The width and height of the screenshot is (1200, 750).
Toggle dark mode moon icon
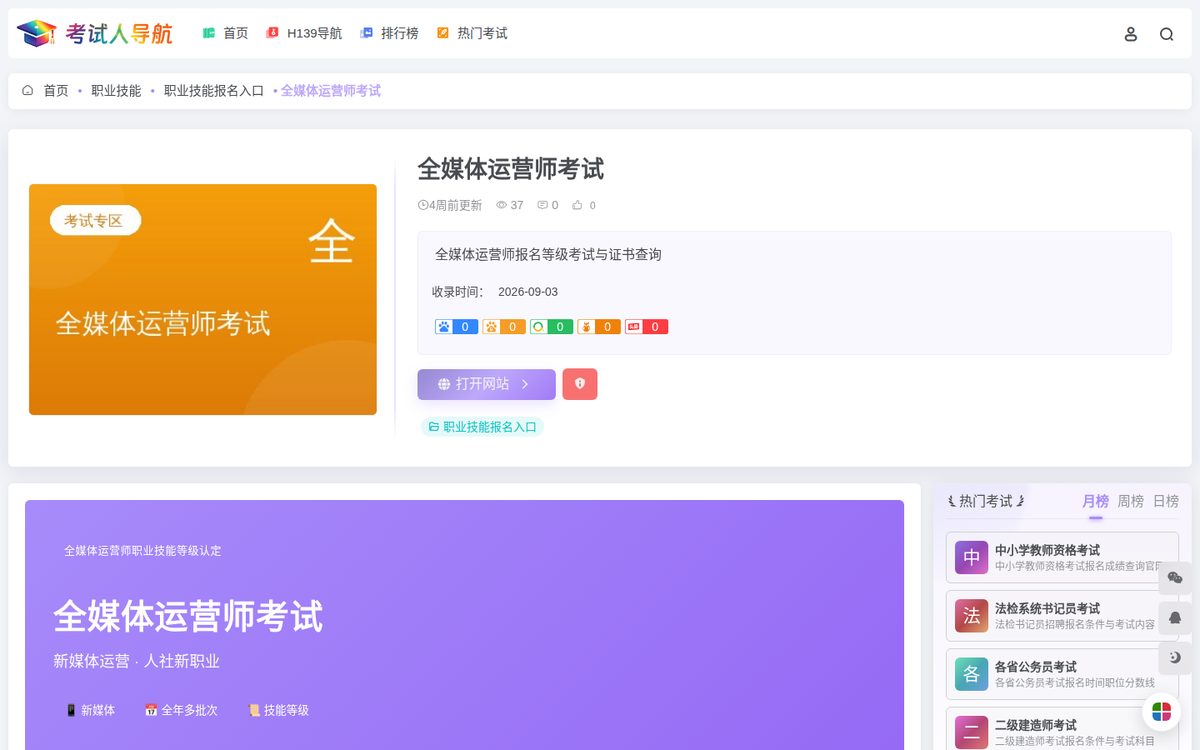[1175, 658]
